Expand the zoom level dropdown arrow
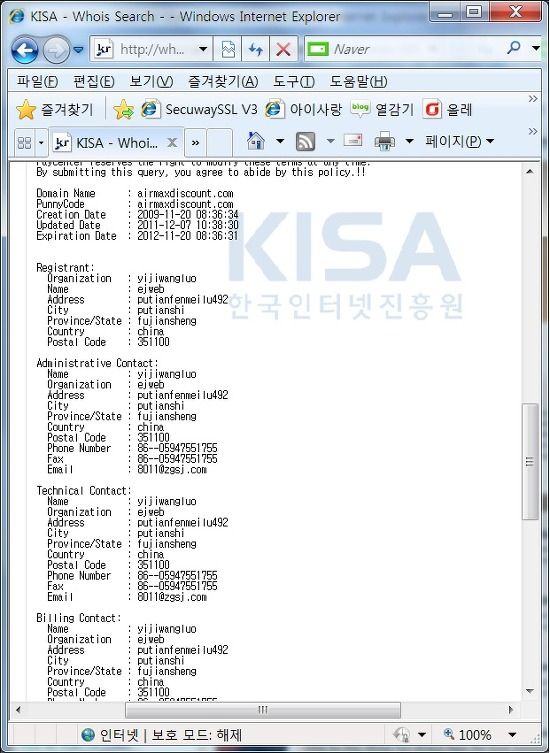The image size is (550, 753). tap(512, 735)
